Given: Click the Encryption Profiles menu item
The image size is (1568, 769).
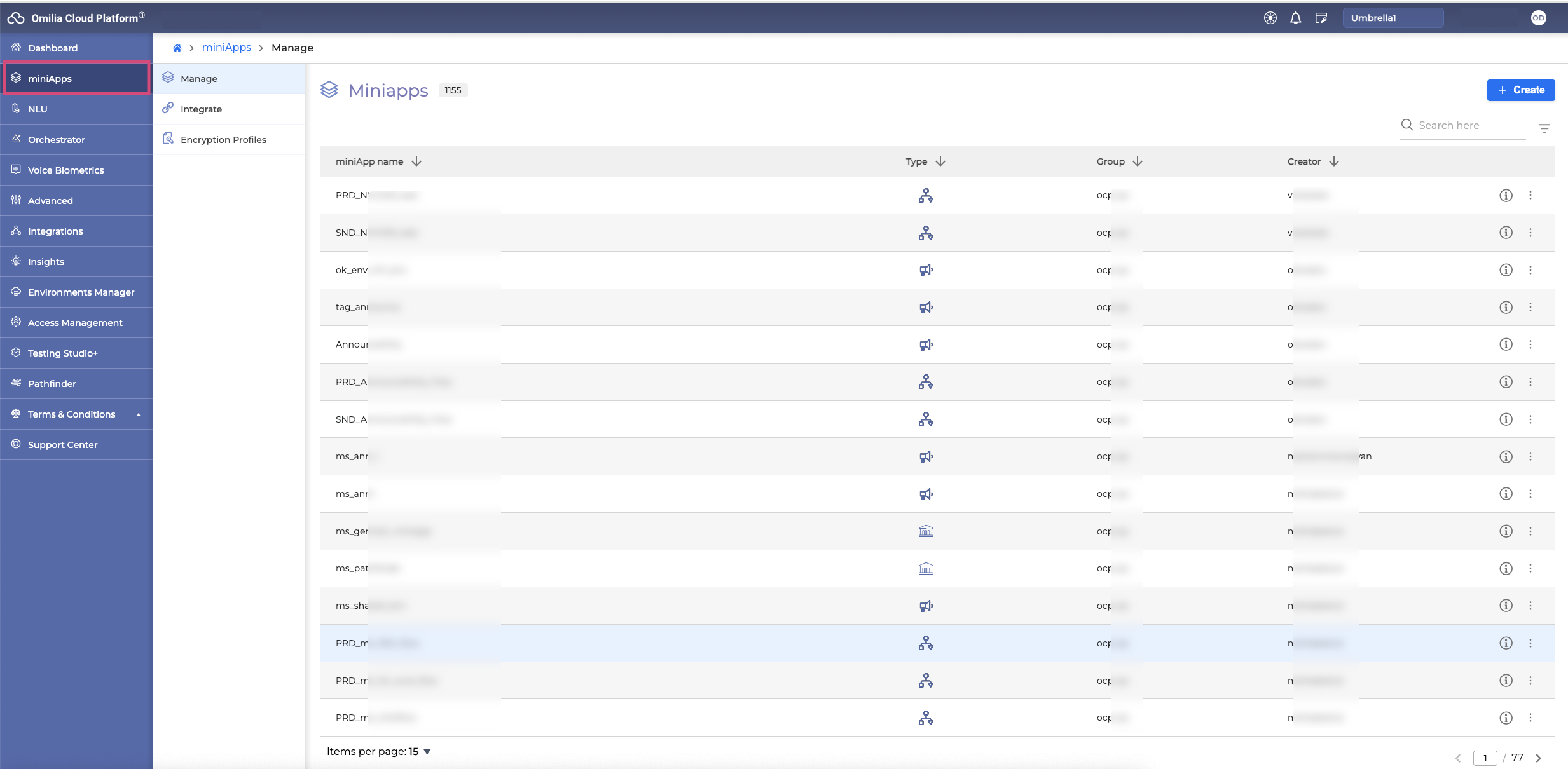Looking at the screenshot, I should (223, 139).
